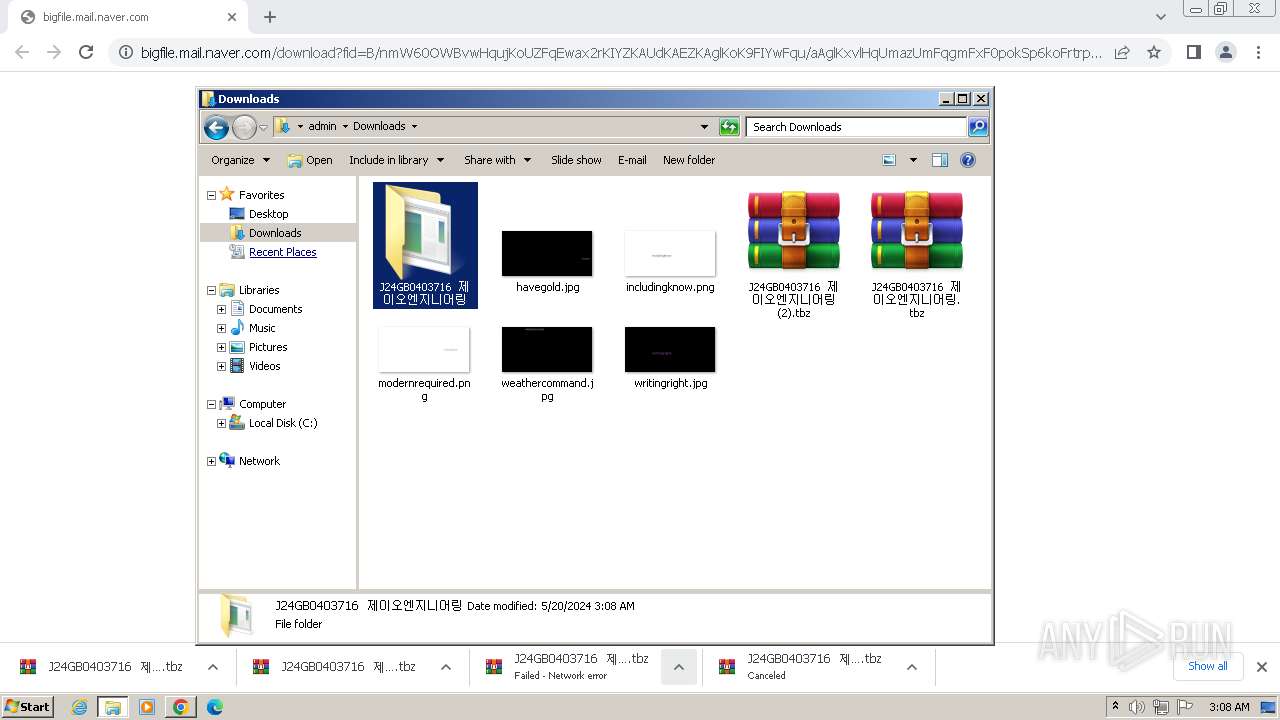Click the Explorer Back arrow button

(216, 127)
